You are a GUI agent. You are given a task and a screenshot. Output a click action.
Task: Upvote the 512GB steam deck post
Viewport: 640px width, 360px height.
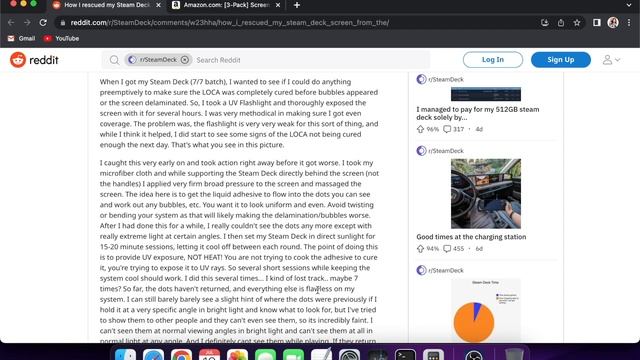(x=420, y=129)
